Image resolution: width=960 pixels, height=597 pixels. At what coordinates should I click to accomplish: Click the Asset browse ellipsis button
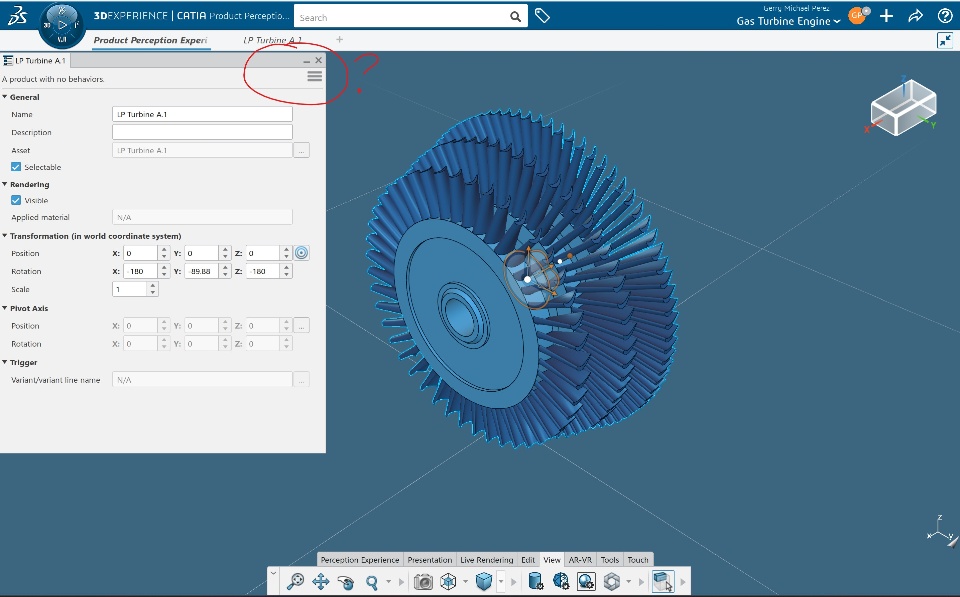coord(301,150)
